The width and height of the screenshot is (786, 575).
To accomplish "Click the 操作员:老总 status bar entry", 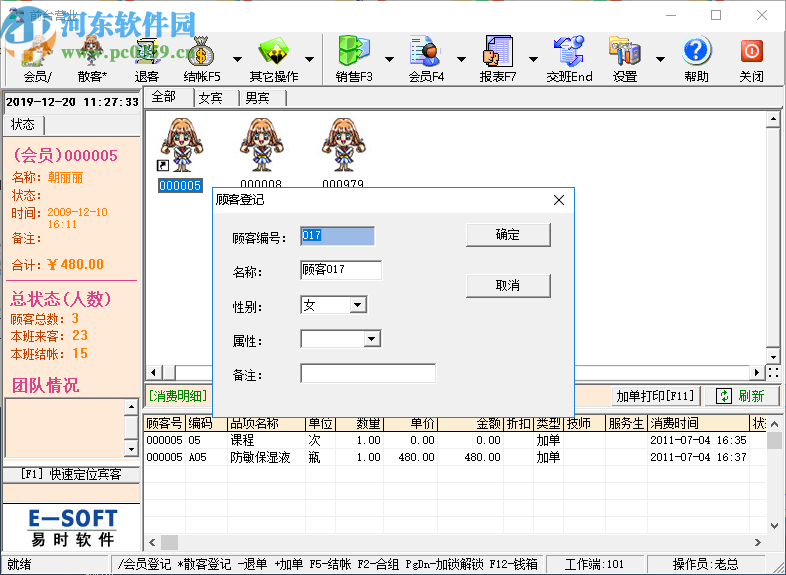I will click(706, 564).
